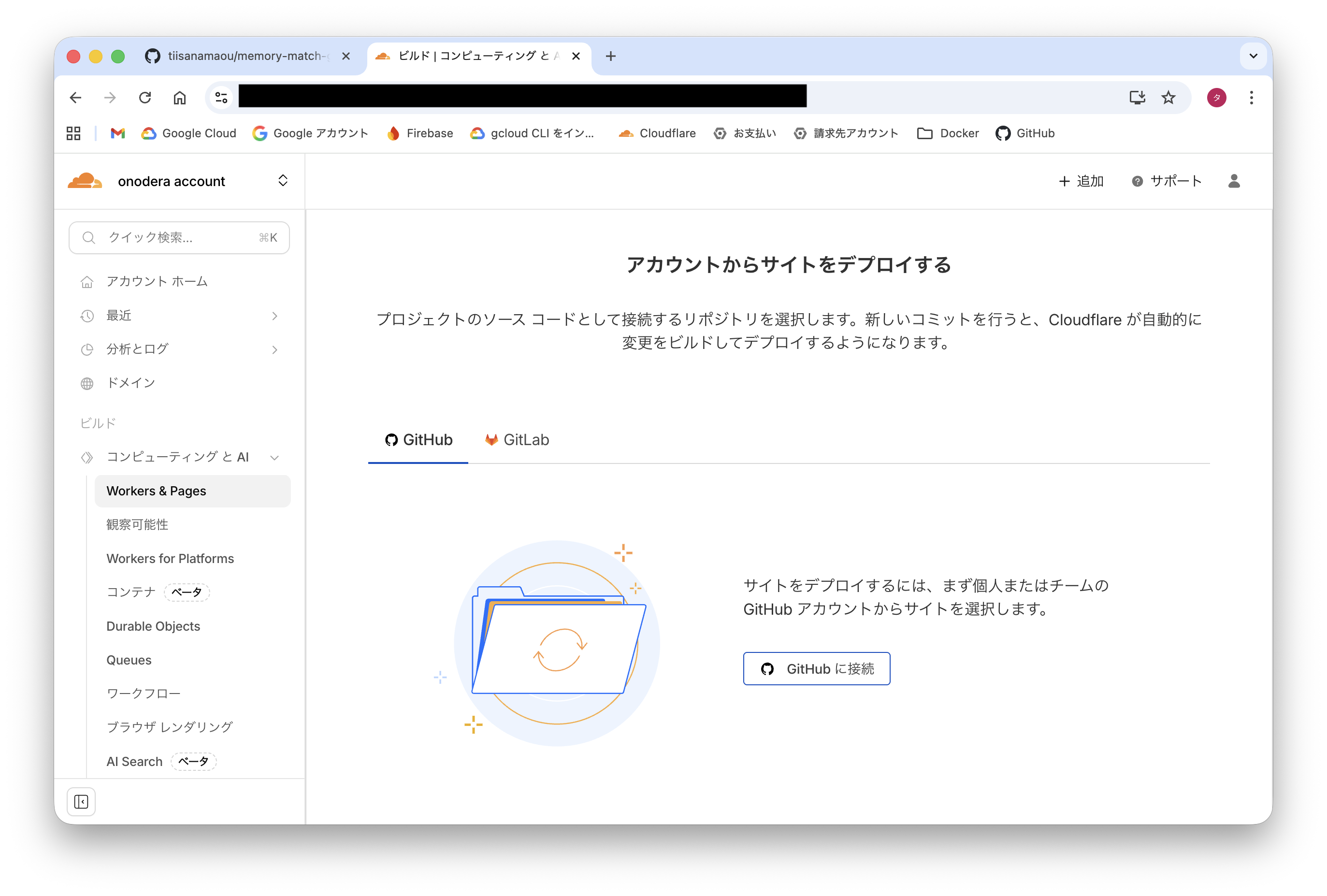Click the 追加 button in header
Screen dimensions: 1327x896
[1081, 181]
